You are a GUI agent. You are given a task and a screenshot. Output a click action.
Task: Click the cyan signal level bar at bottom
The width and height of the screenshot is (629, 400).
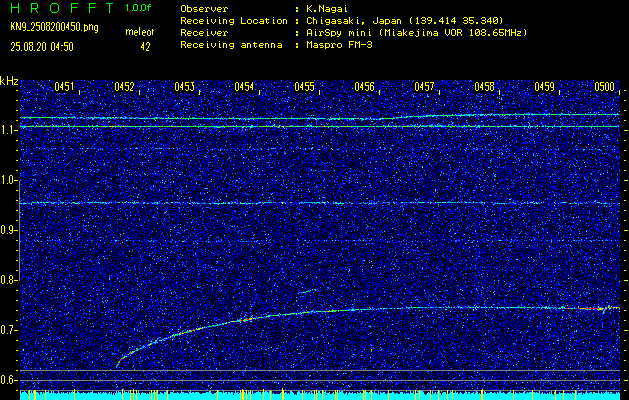(x=320, y=396)
